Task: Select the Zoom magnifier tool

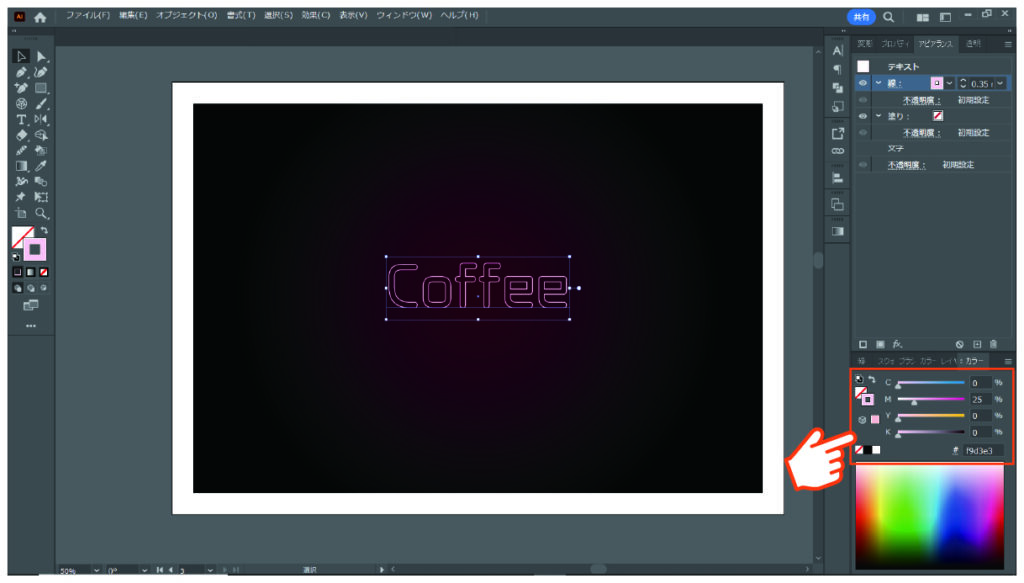Action: 41,213
